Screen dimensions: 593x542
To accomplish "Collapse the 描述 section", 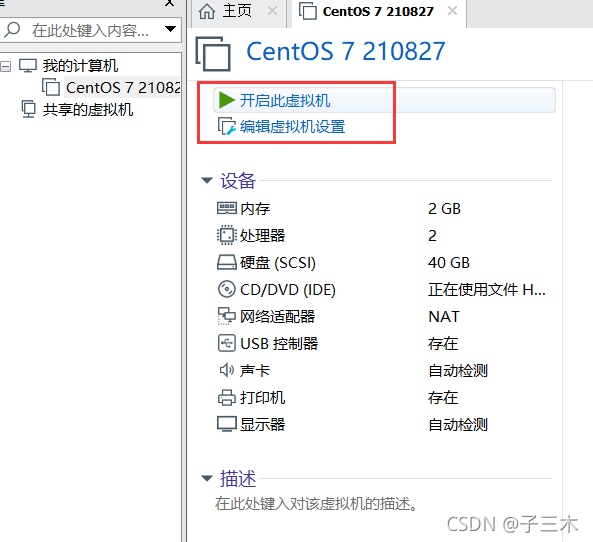I will pyautogui.click(x=207, y=478).
